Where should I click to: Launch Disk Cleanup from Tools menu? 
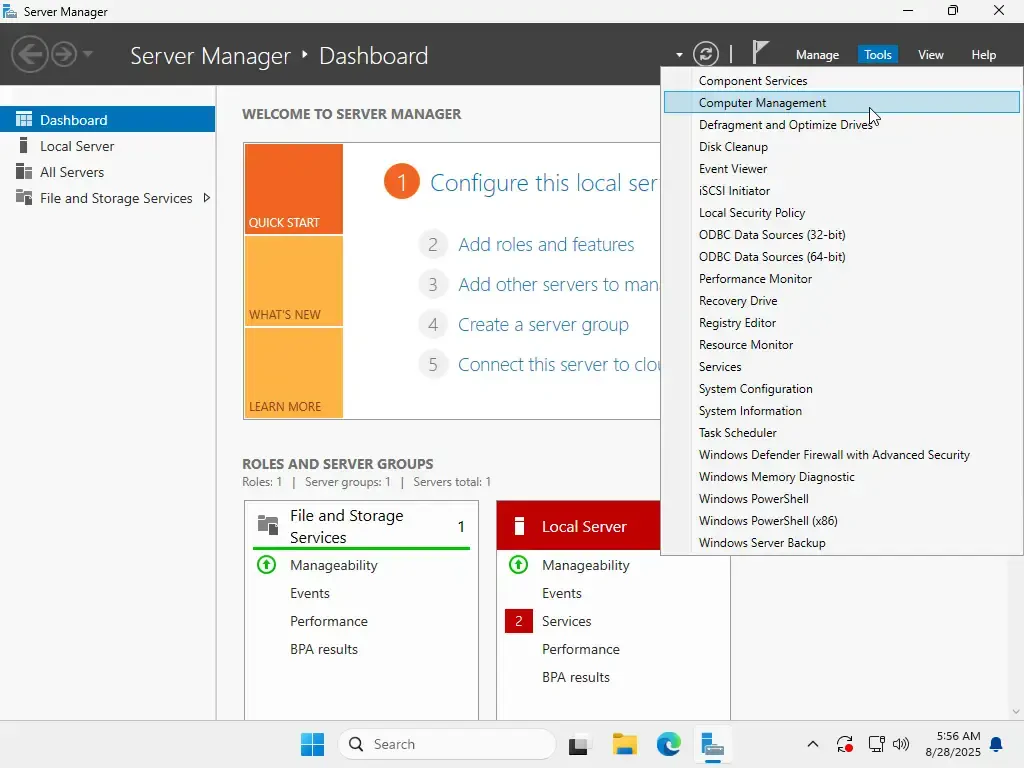click(x=841, y=146)
